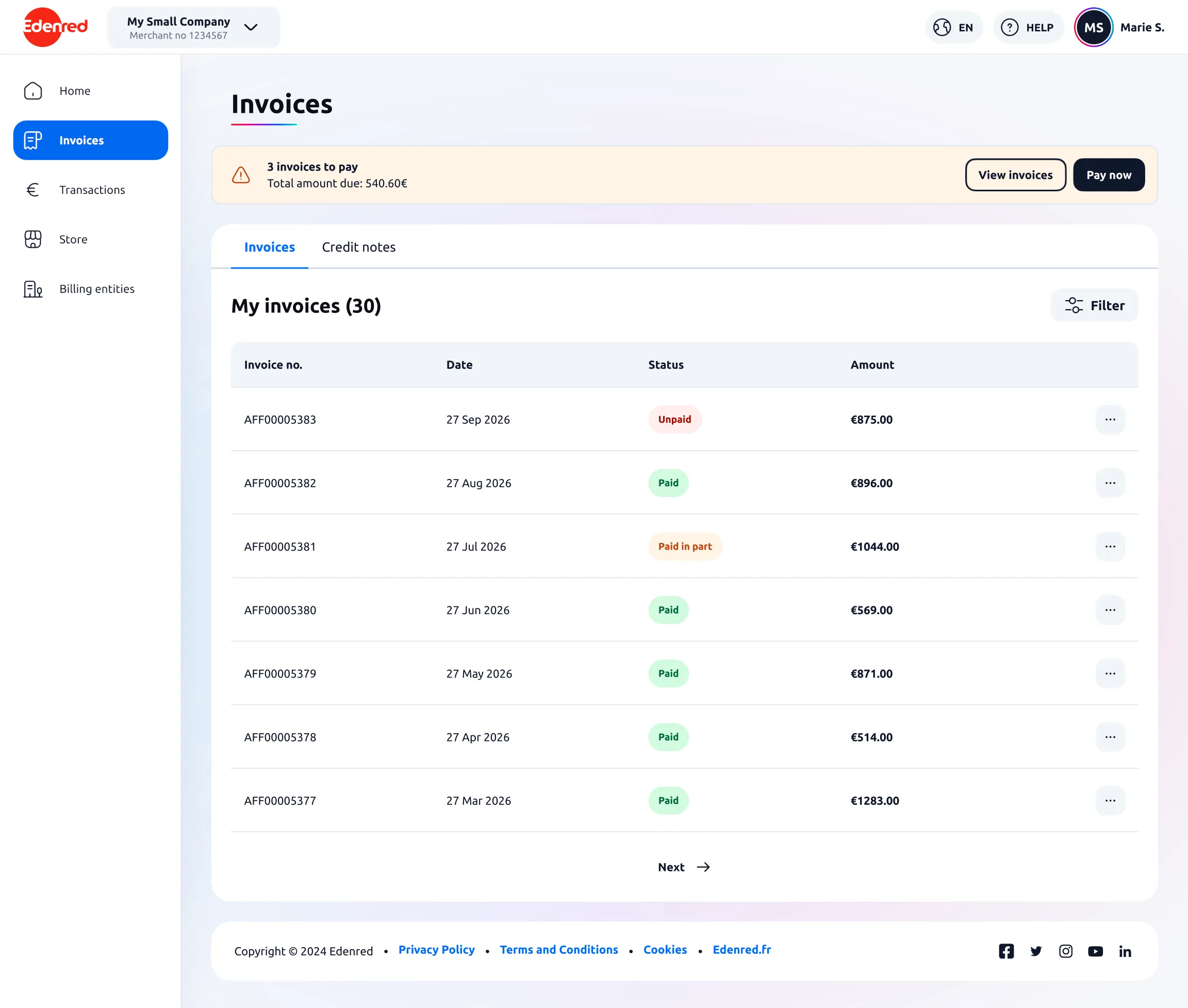
Task: Click the HELP button
Action: [1028, 27]
